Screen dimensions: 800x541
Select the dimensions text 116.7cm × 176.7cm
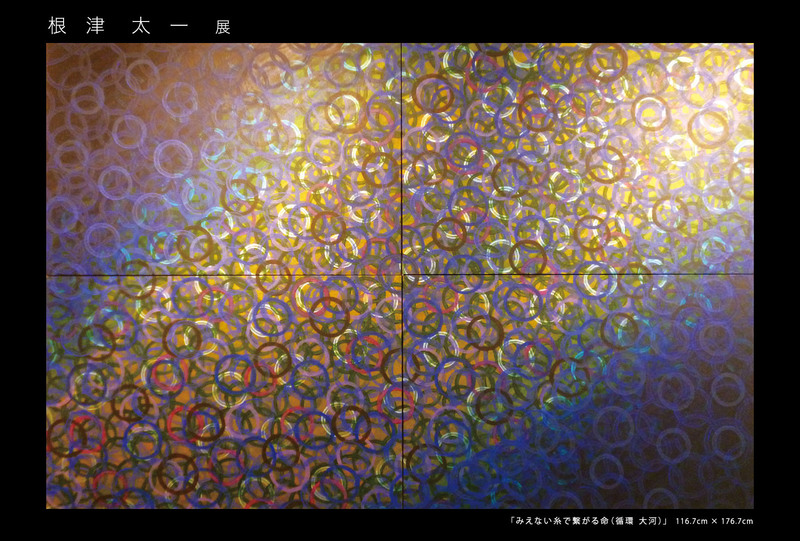(714, 521)
